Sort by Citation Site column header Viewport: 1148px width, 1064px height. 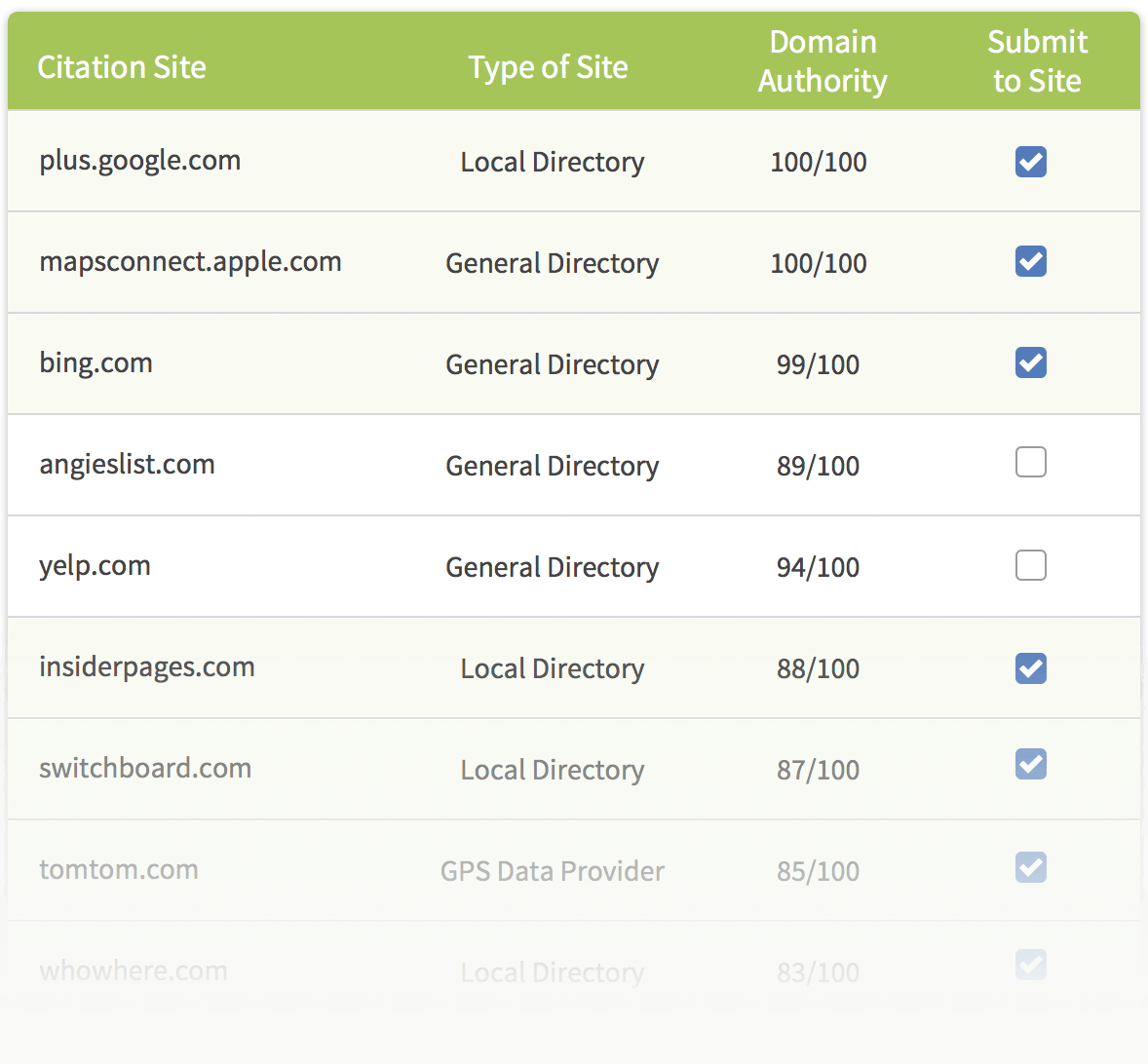(122, 67)
